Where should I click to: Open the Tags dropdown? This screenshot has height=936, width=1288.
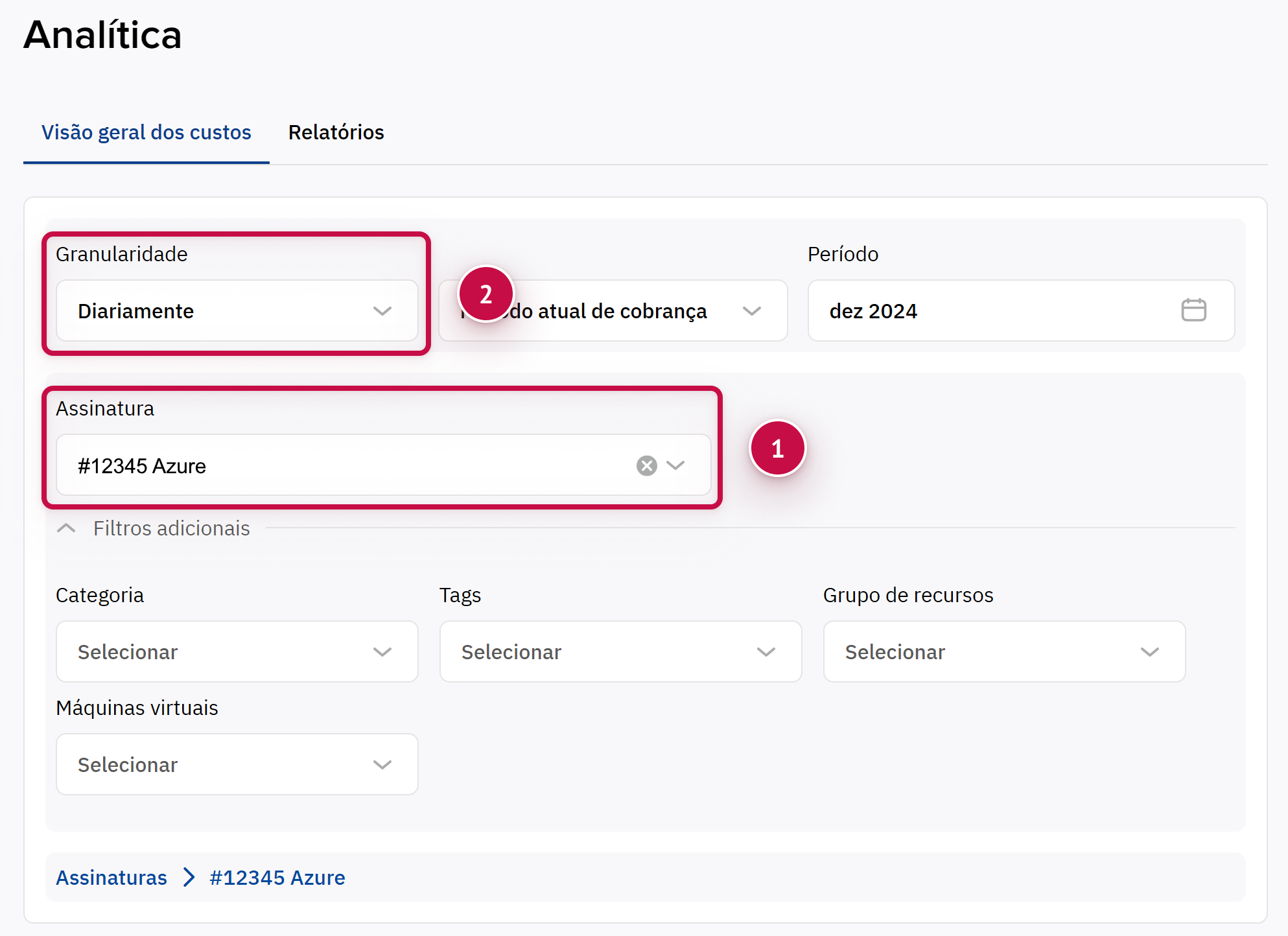[x=620, y=651]
